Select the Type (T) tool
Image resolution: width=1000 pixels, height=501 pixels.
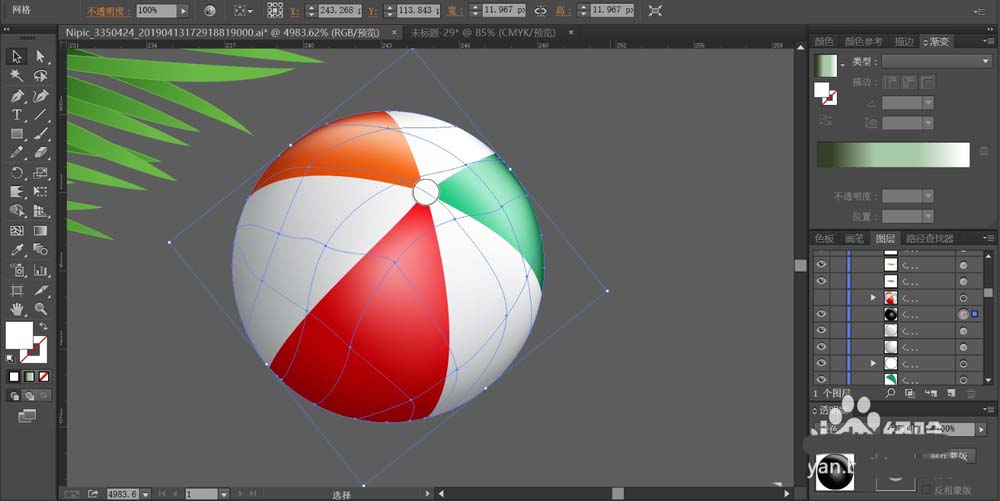tap(17, 115)
